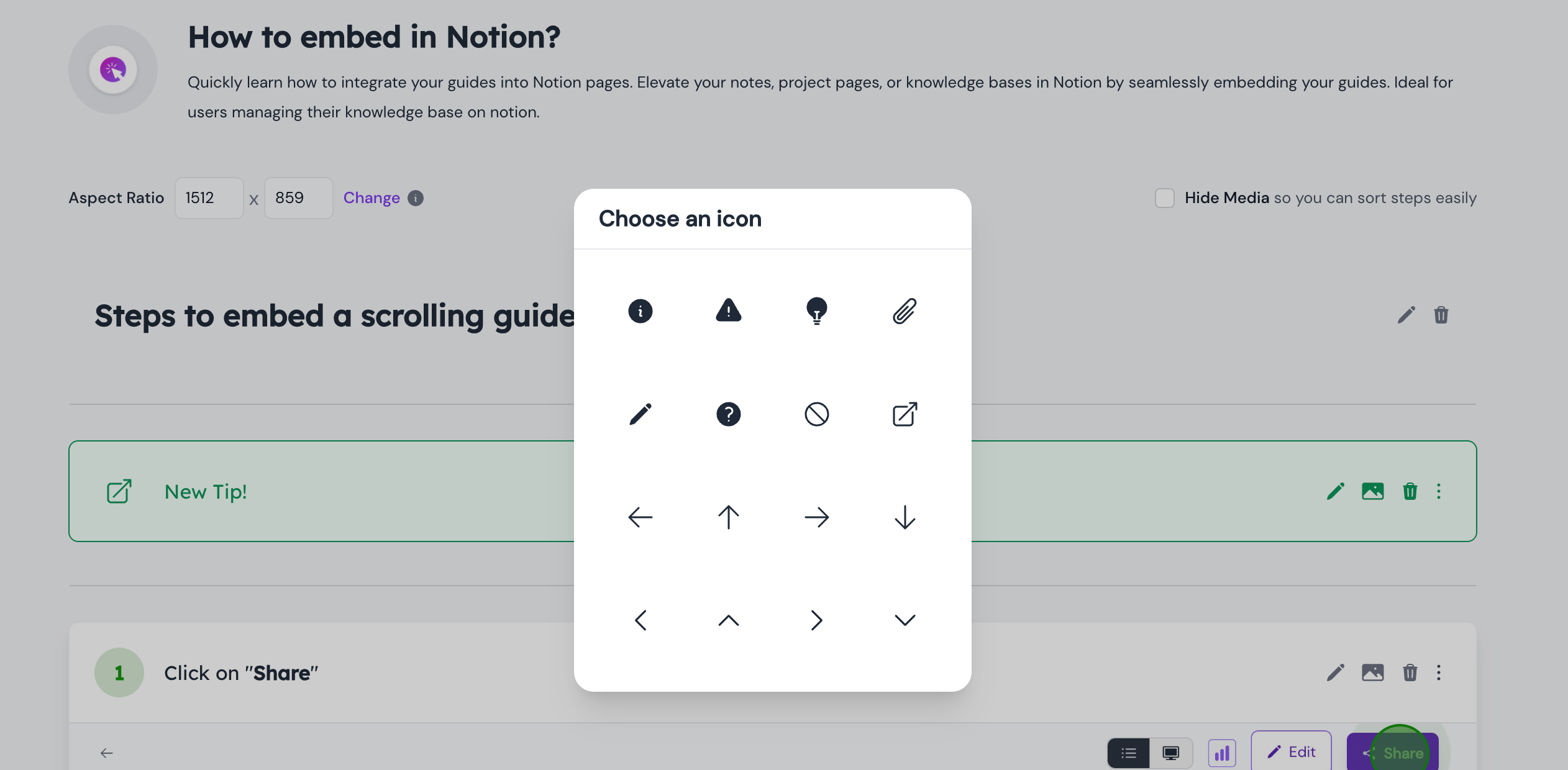Choose the warning triangle icon
1568x770 pixels.
(729, 310)
